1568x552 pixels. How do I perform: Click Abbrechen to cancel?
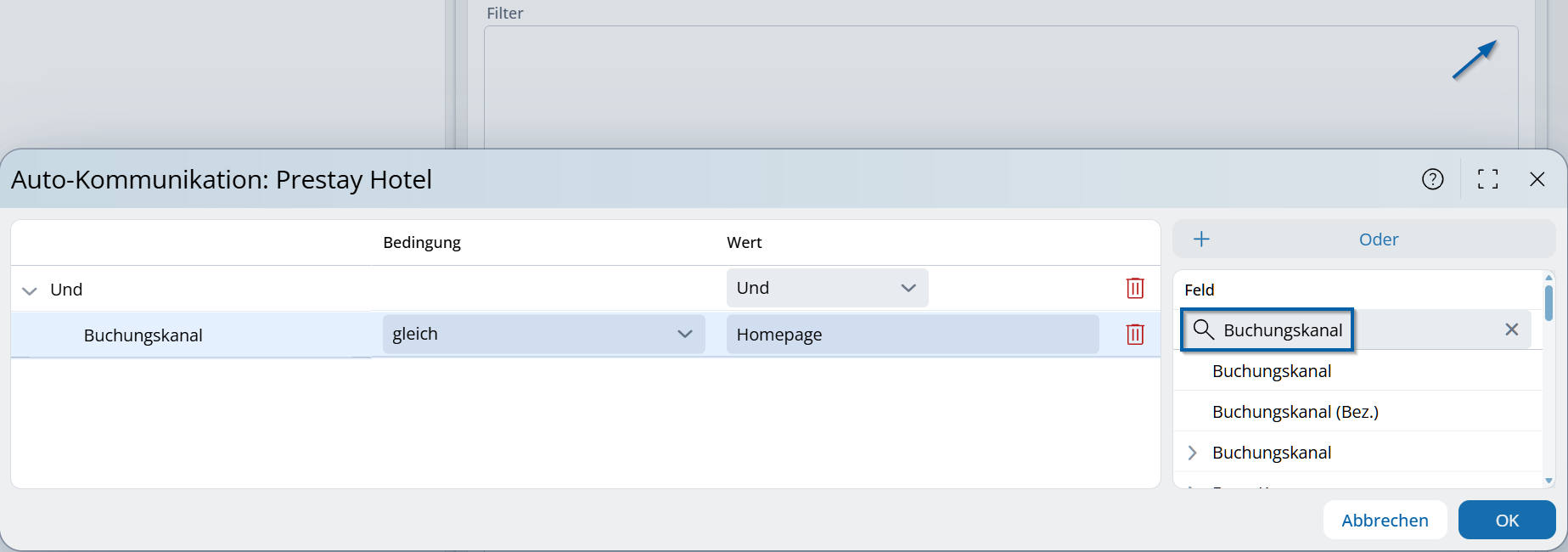pyautogui.click(x=1384, y=520)
